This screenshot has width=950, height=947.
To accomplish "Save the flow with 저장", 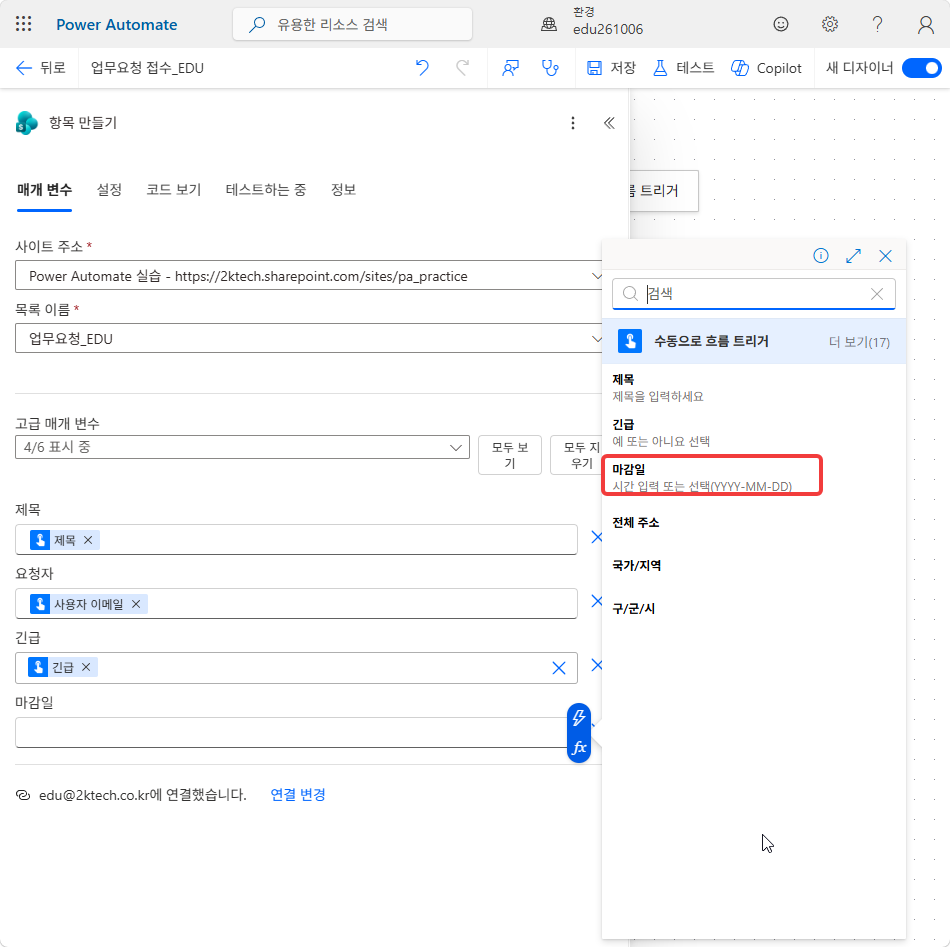I will coord(611,68).
